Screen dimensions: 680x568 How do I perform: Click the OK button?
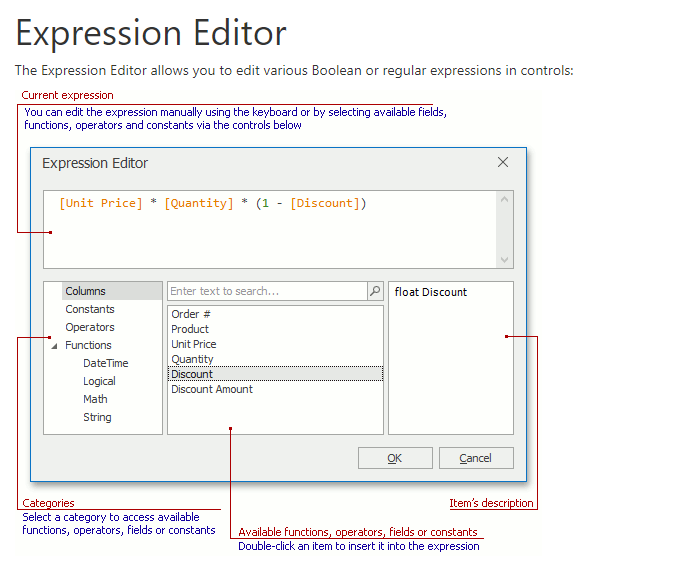pyautogui.click(x=395, y=458)
